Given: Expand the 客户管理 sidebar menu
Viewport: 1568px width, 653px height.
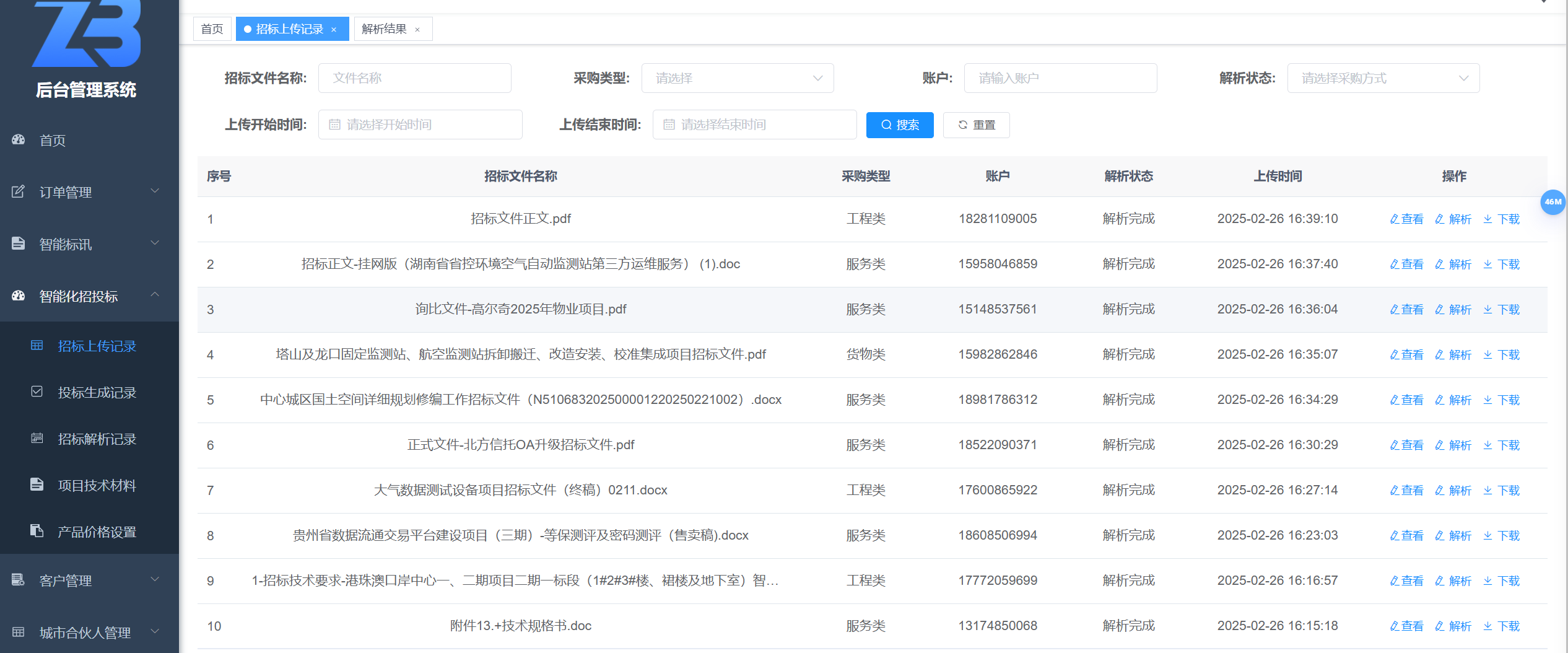Looking at the screenshot, I should [155, 580].
